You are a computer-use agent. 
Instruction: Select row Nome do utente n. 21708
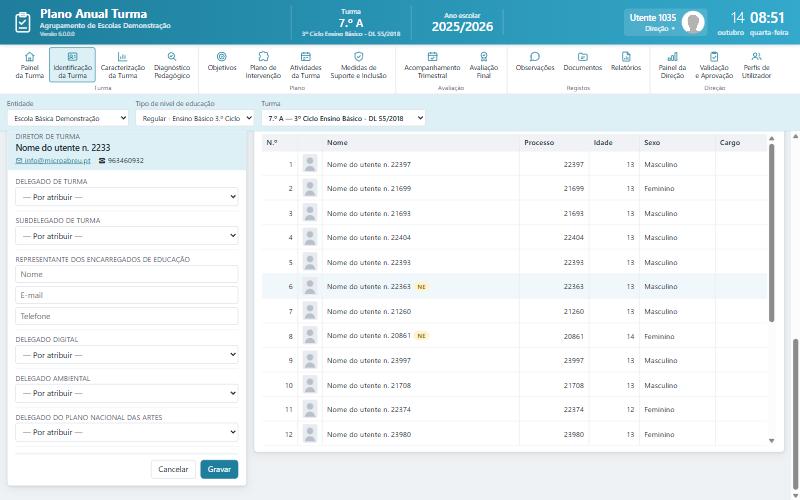click(x=514, y=385)
